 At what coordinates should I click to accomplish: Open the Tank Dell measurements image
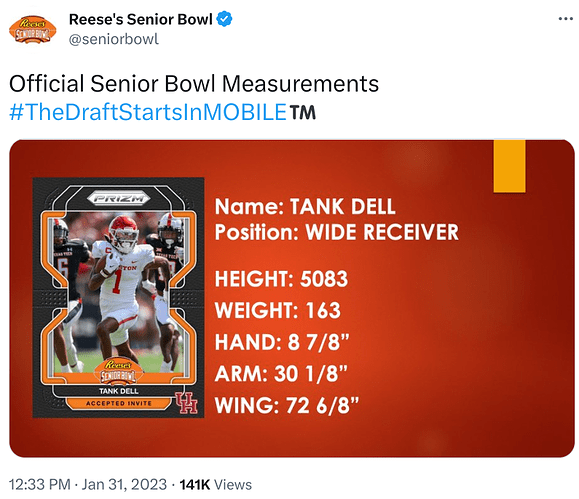coord(292,298)
